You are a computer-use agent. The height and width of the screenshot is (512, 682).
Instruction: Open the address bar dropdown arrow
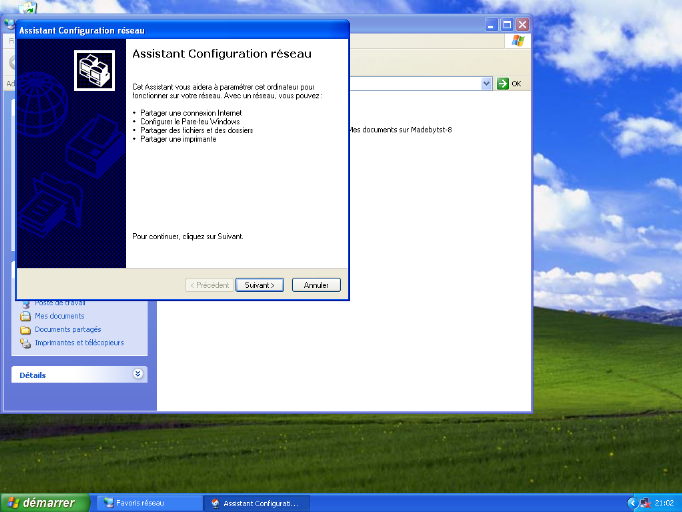[x=487, y=83]
